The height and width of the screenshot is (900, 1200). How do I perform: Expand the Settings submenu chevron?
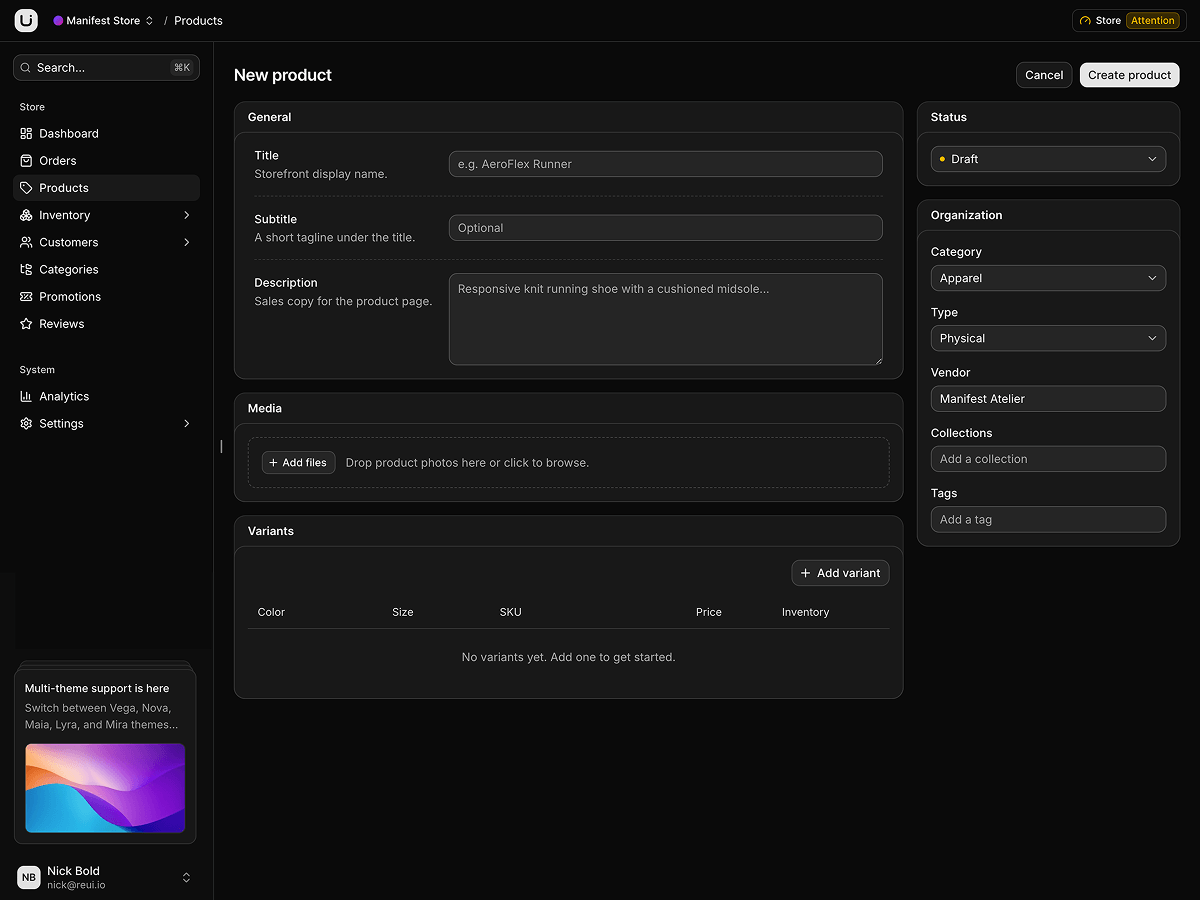[187, 424]
